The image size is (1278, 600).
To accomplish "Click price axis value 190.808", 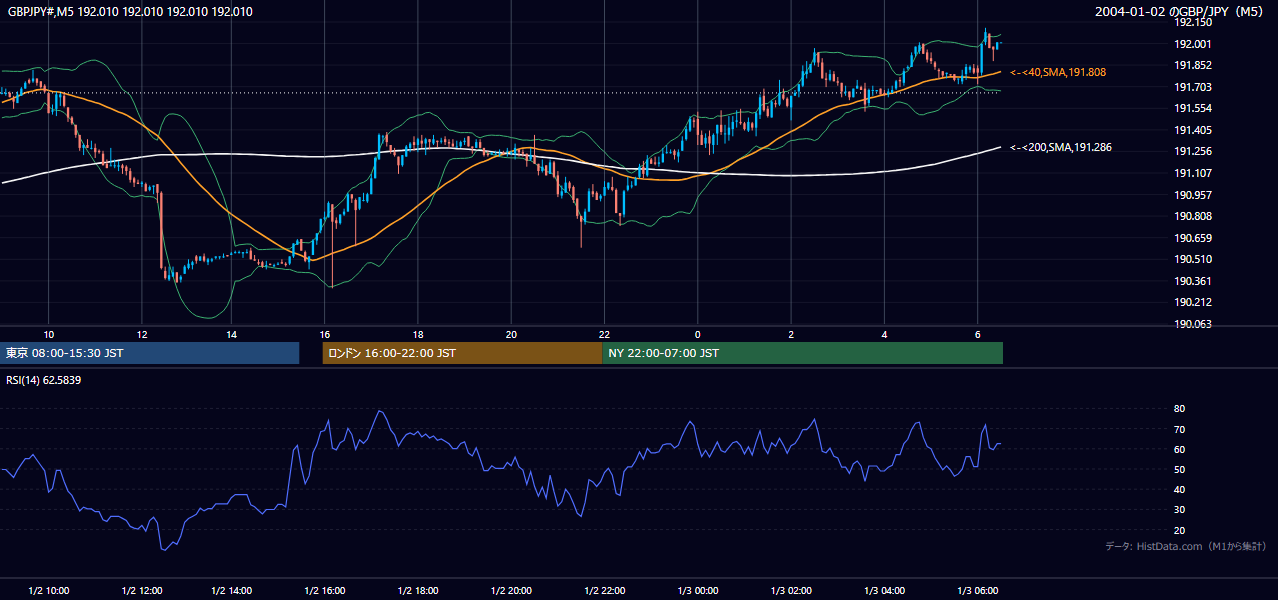I will (x=1192, y=216).
